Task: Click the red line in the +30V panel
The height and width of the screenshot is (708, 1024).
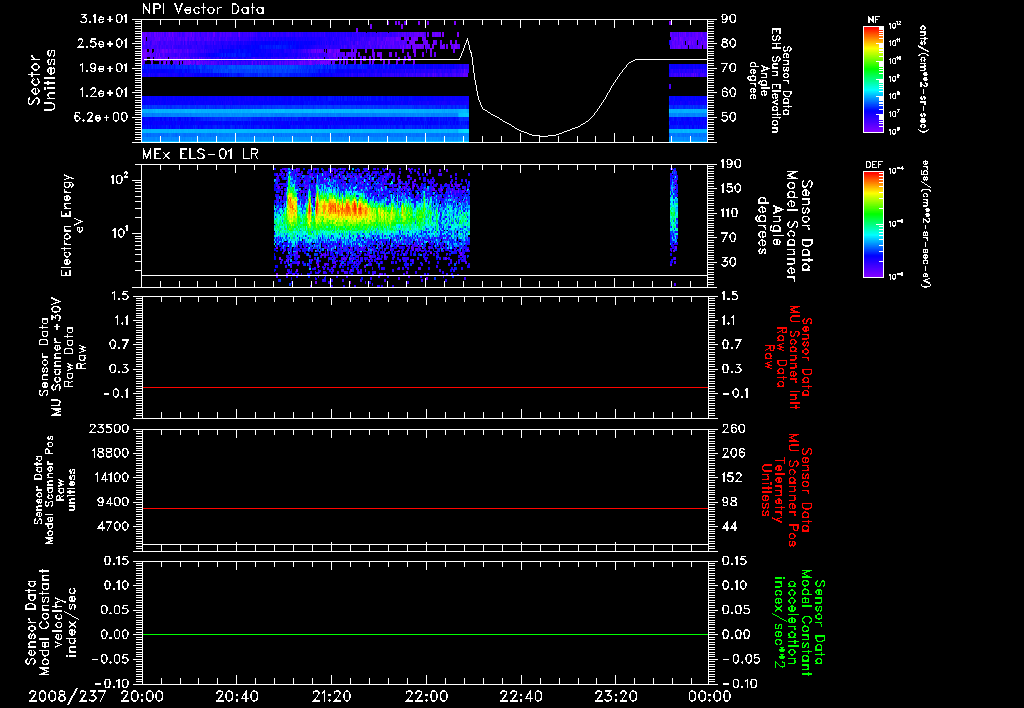Action: point(425,387)
